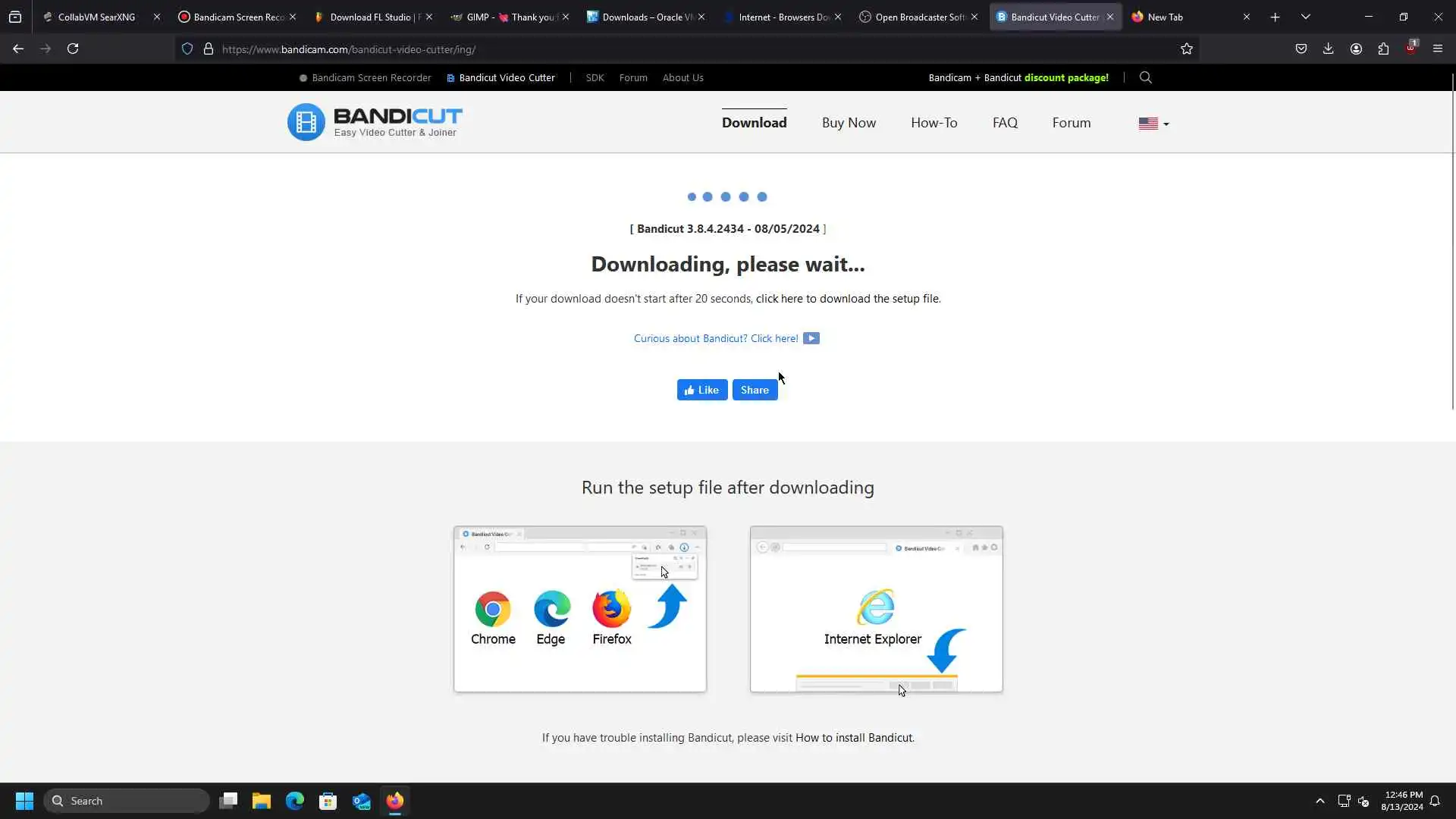Click the Save to Pocket icon

(1301, 49)
